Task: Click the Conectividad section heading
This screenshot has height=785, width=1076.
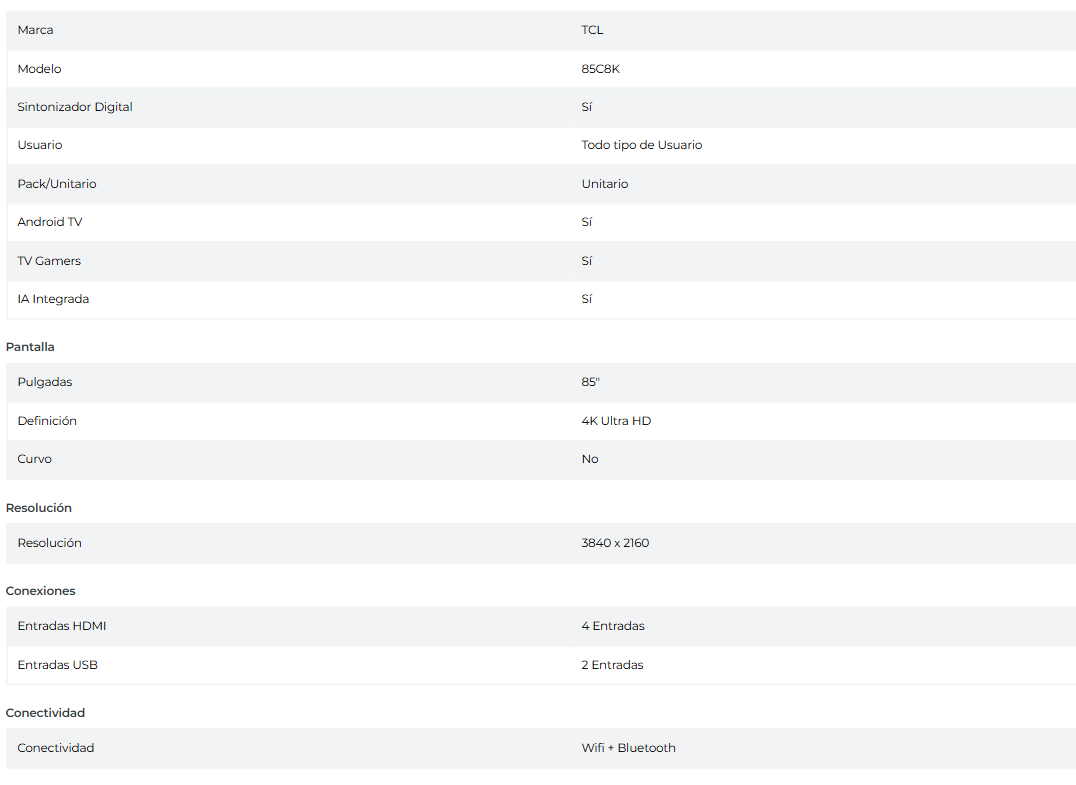Action: (x=45, y=713)
